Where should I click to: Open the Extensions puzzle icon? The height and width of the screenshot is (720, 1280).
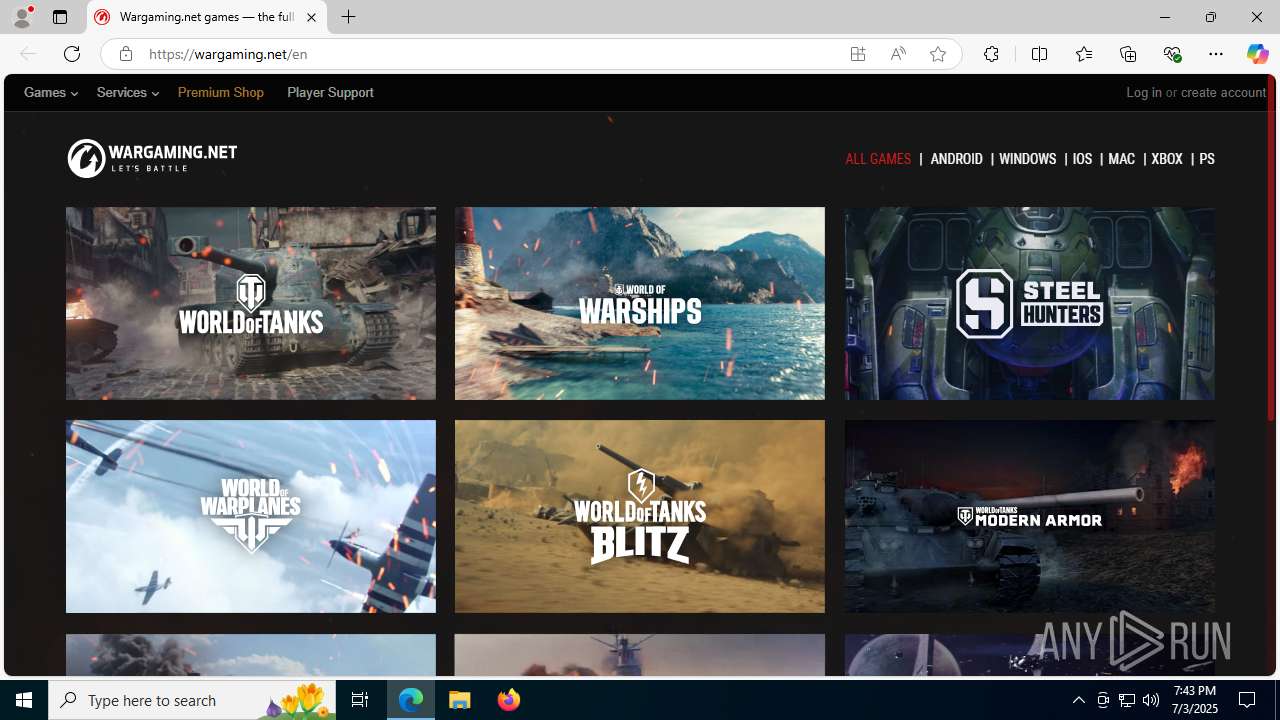(991, 54)
